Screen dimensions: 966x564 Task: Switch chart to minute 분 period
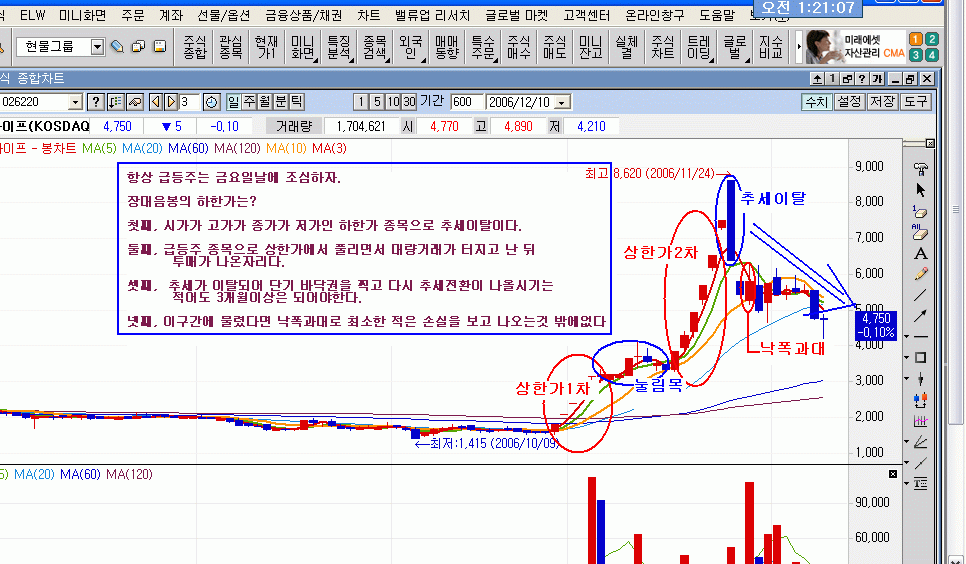(281, 102)
